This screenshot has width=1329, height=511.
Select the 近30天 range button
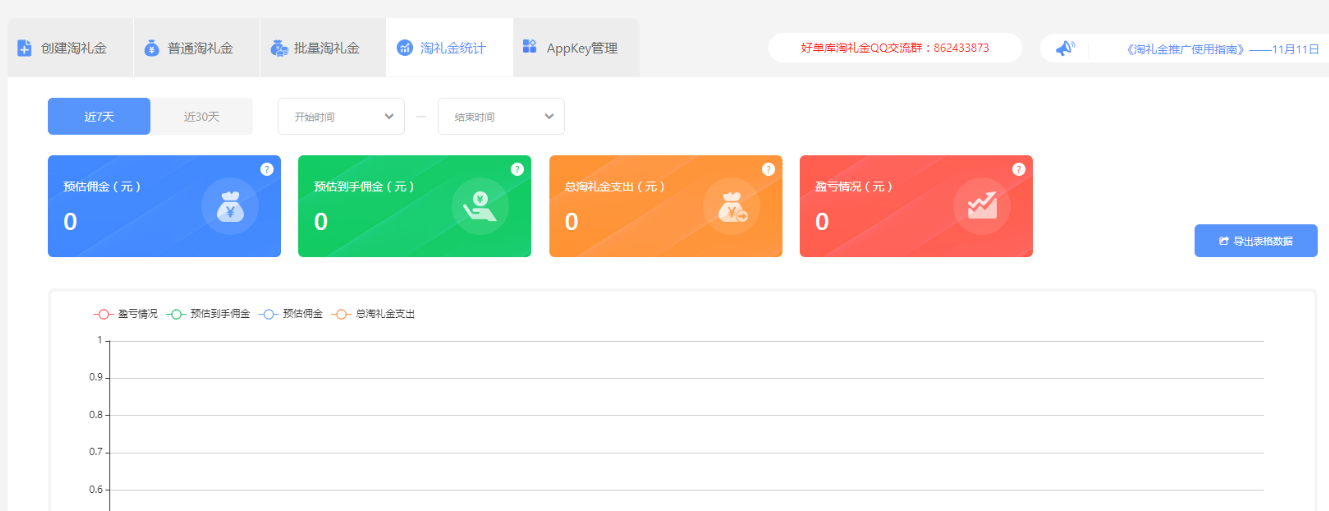tap(201, 116)
